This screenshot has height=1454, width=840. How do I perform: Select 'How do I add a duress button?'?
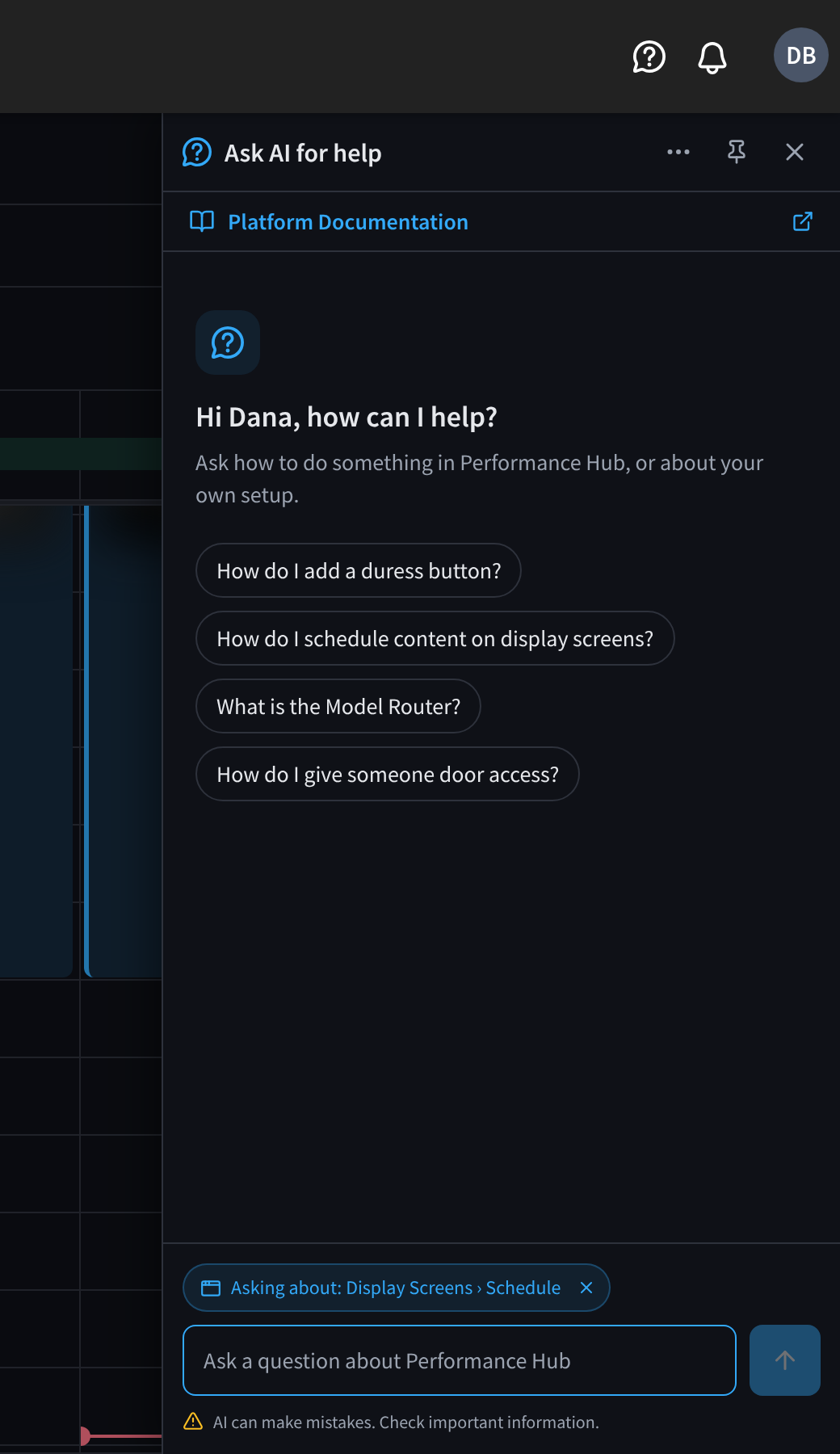tap(359, 570)
